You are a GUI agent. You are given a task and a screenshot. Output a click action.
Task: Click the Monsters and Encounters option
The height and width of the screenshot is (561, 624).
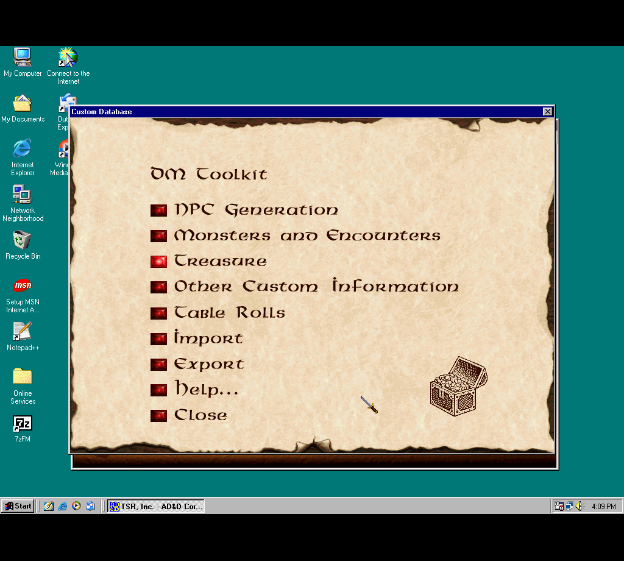306,236
